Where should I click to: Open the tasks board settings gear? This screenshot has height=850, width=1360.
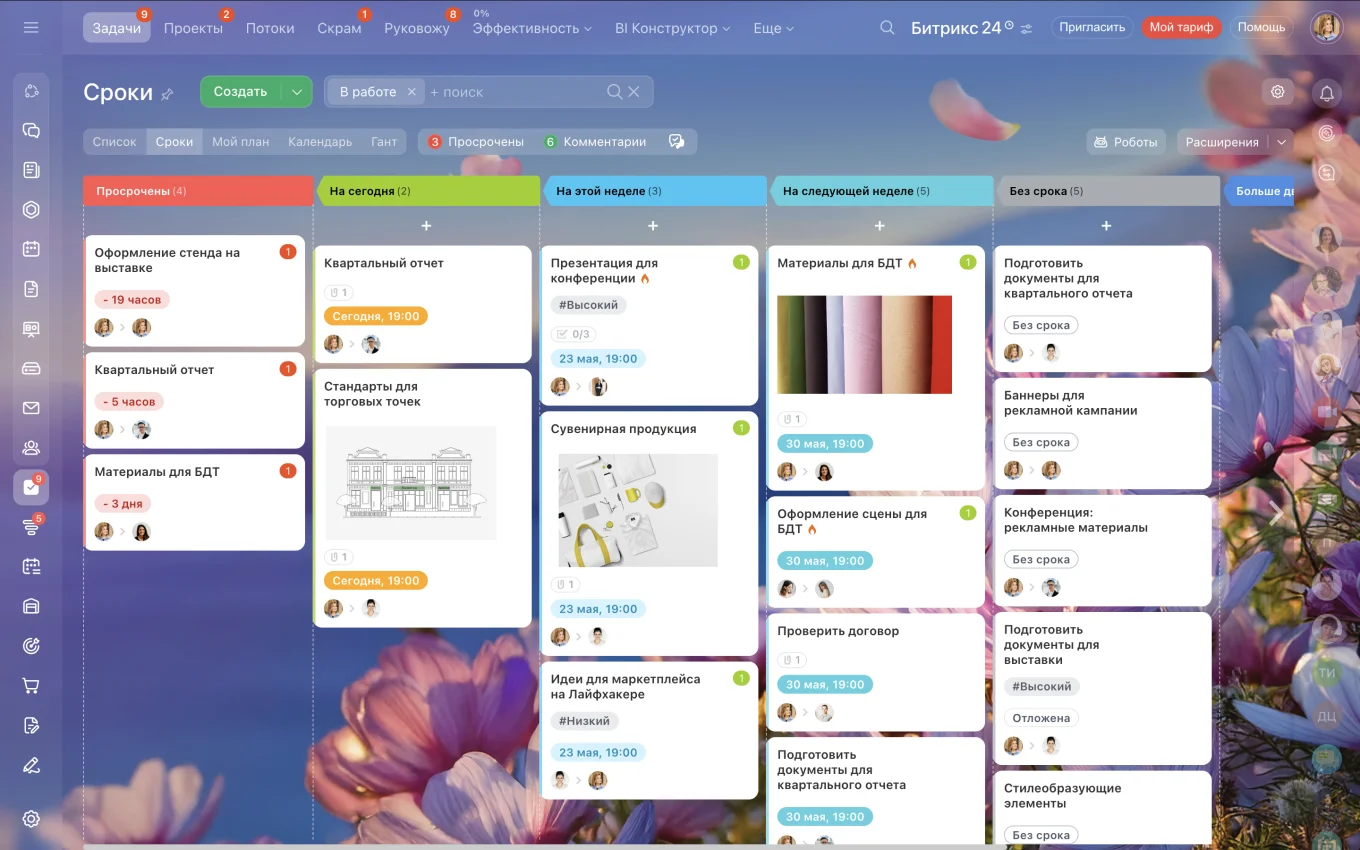point(1277,92)
